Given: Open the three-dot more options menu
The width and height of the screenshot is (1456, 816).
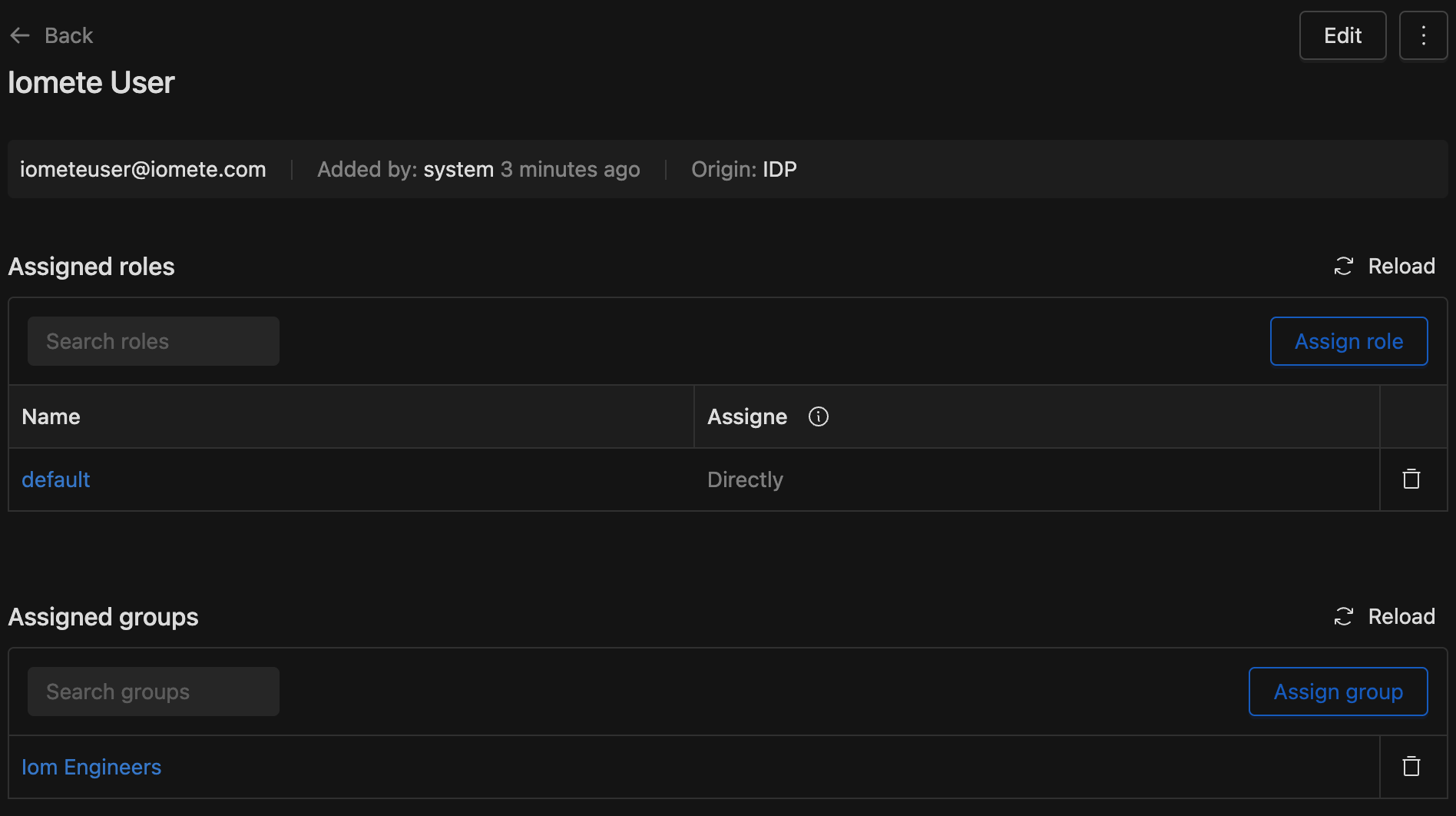Looking at the screenshot, I should coord(1423,35).
